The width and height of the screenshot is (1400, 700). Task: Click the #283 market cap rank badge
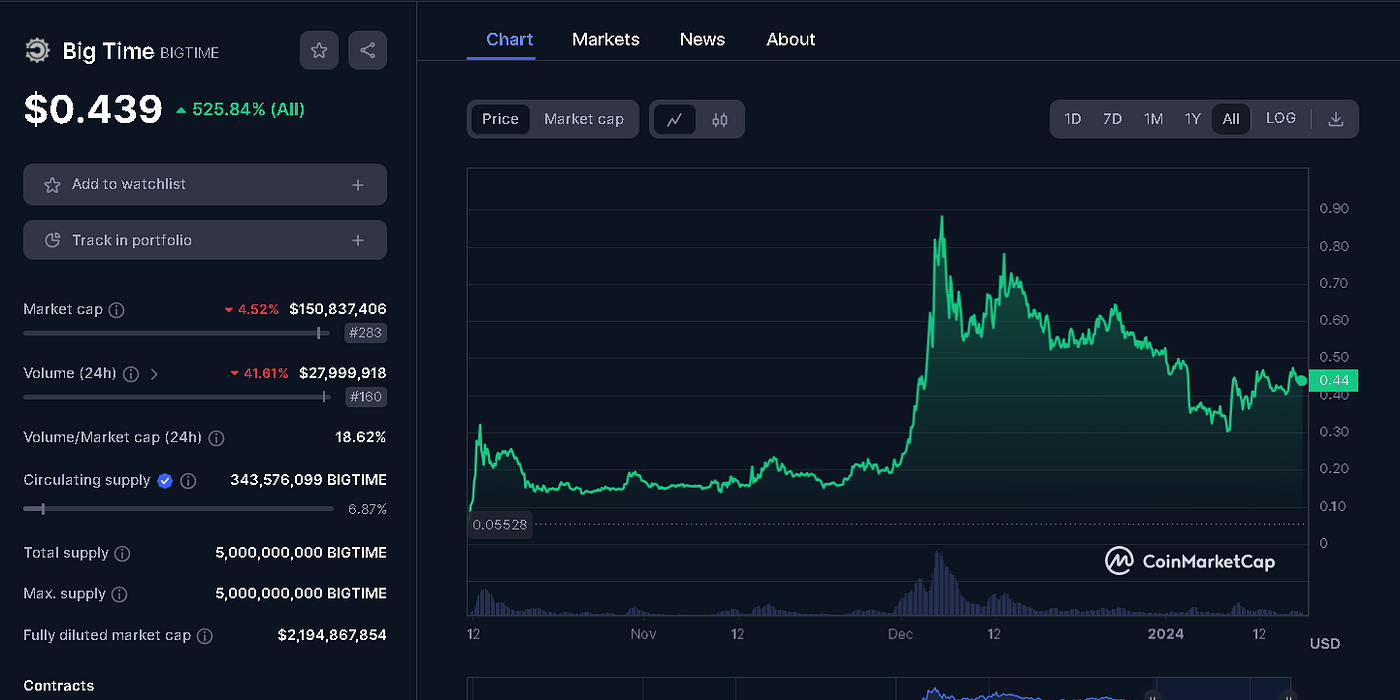coord(365,333)
